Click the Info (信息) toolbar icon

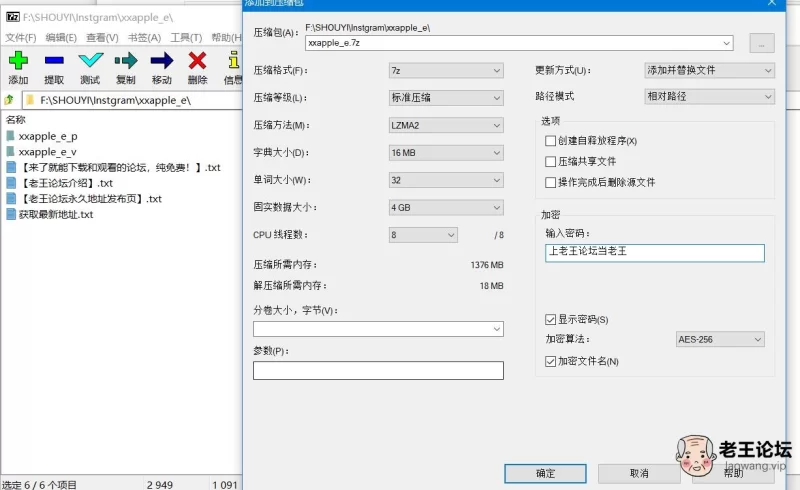coord(234,60)
